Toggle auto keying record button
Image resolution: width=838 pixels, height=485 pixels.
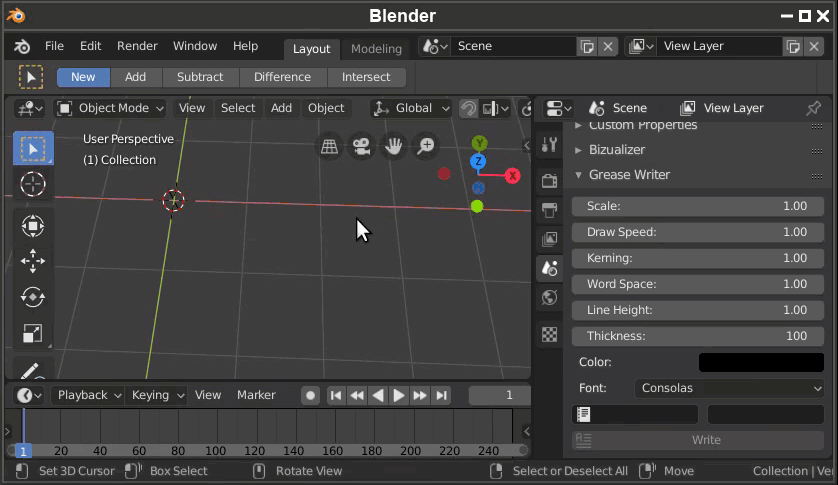pos(310,396)
